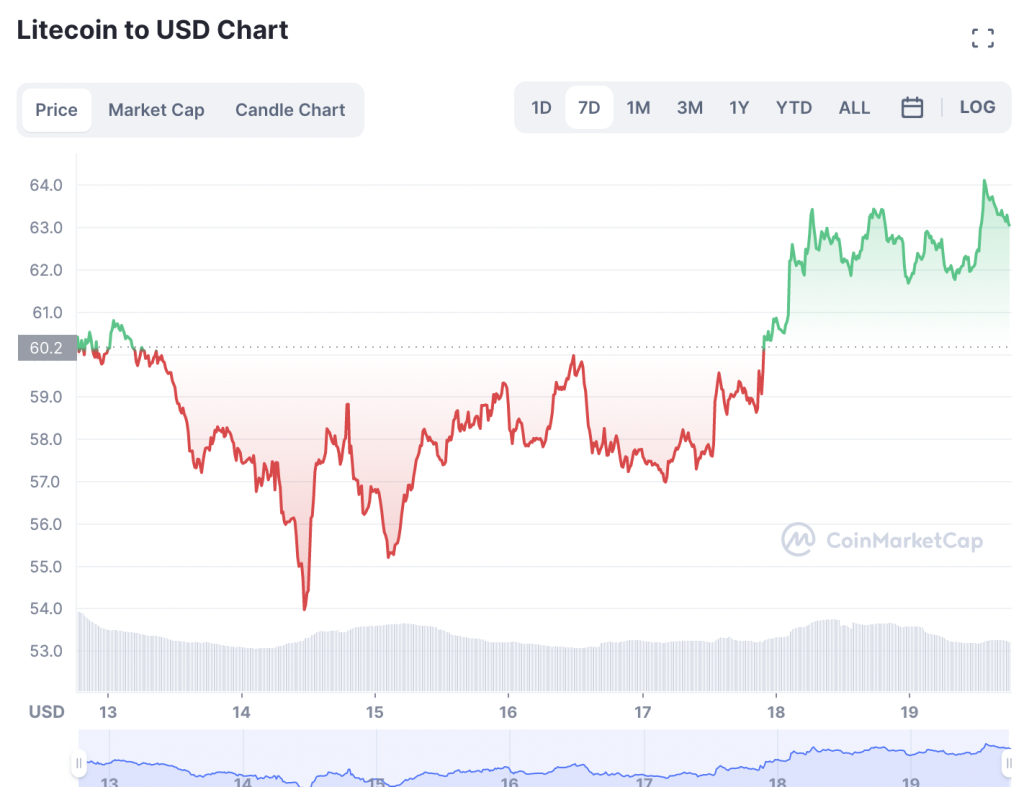Choose the 1M time range
Viewport: 1024px width, 787px height.
638,108
